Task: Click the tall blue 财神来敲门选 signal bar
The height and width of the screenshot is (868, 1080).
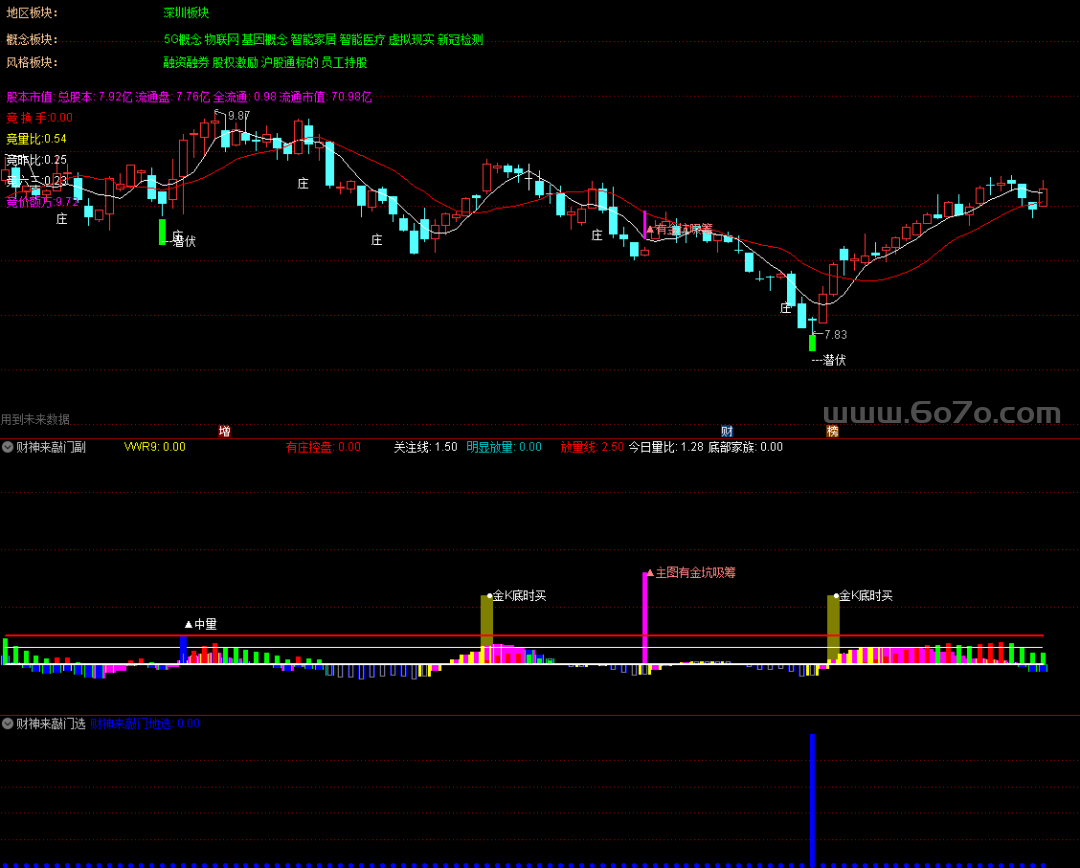Action: [812, 800]
